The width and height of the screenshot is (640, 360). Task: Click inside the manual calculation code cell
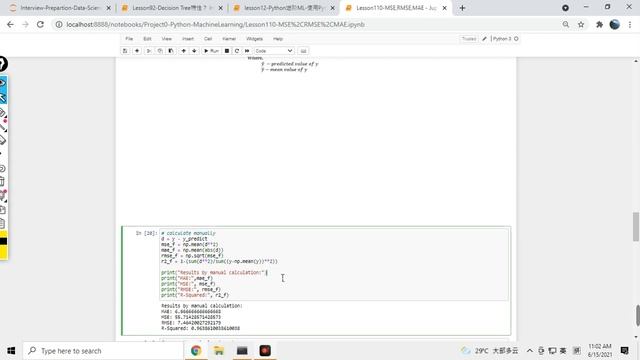coord(334,264)
